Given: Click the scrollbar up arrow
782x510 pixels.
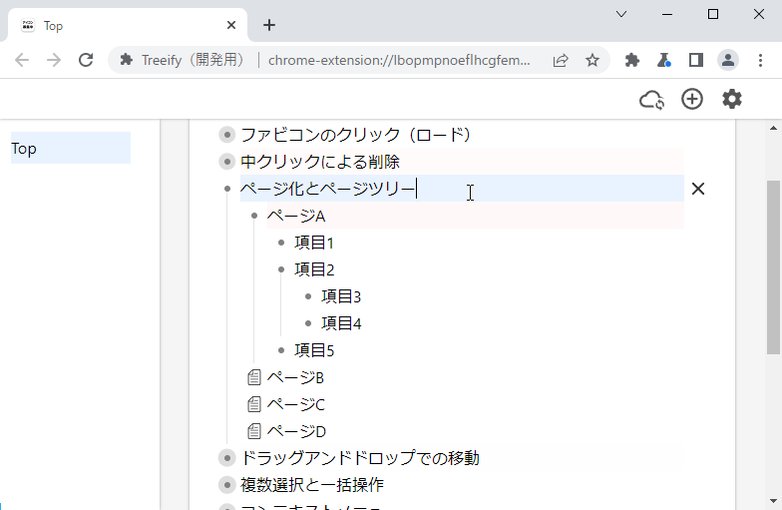Looking at the screenshot, I should pyautogui.click(x=773, y=128).
